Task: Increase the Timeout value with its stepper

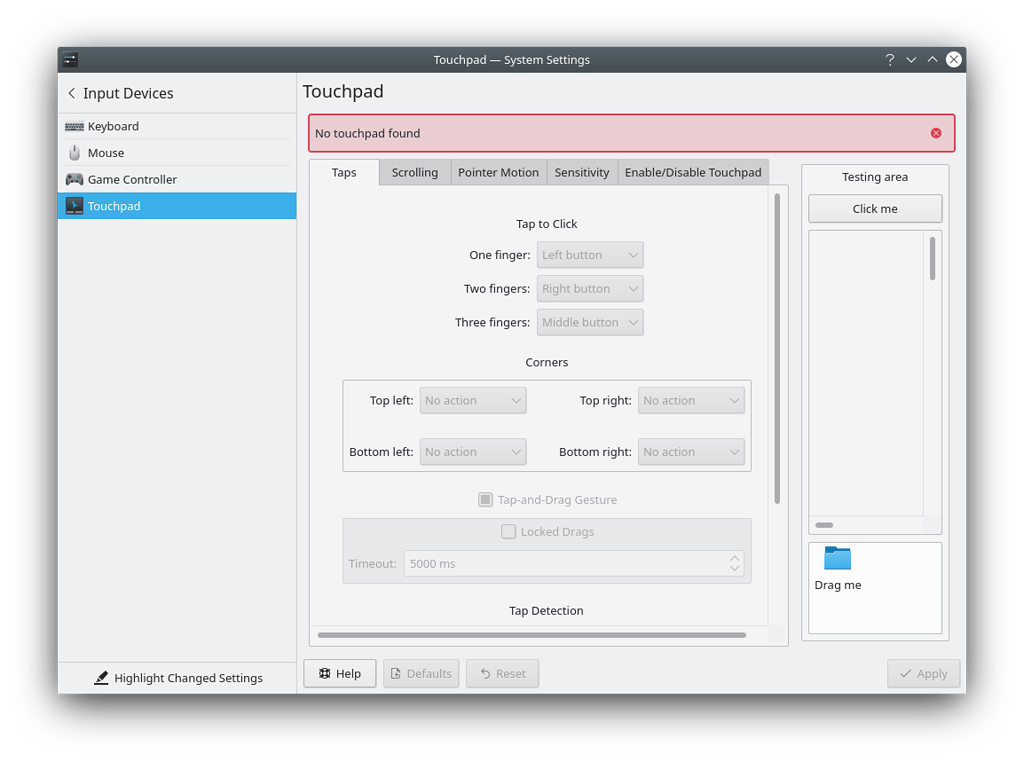Action: coord(736,559)
